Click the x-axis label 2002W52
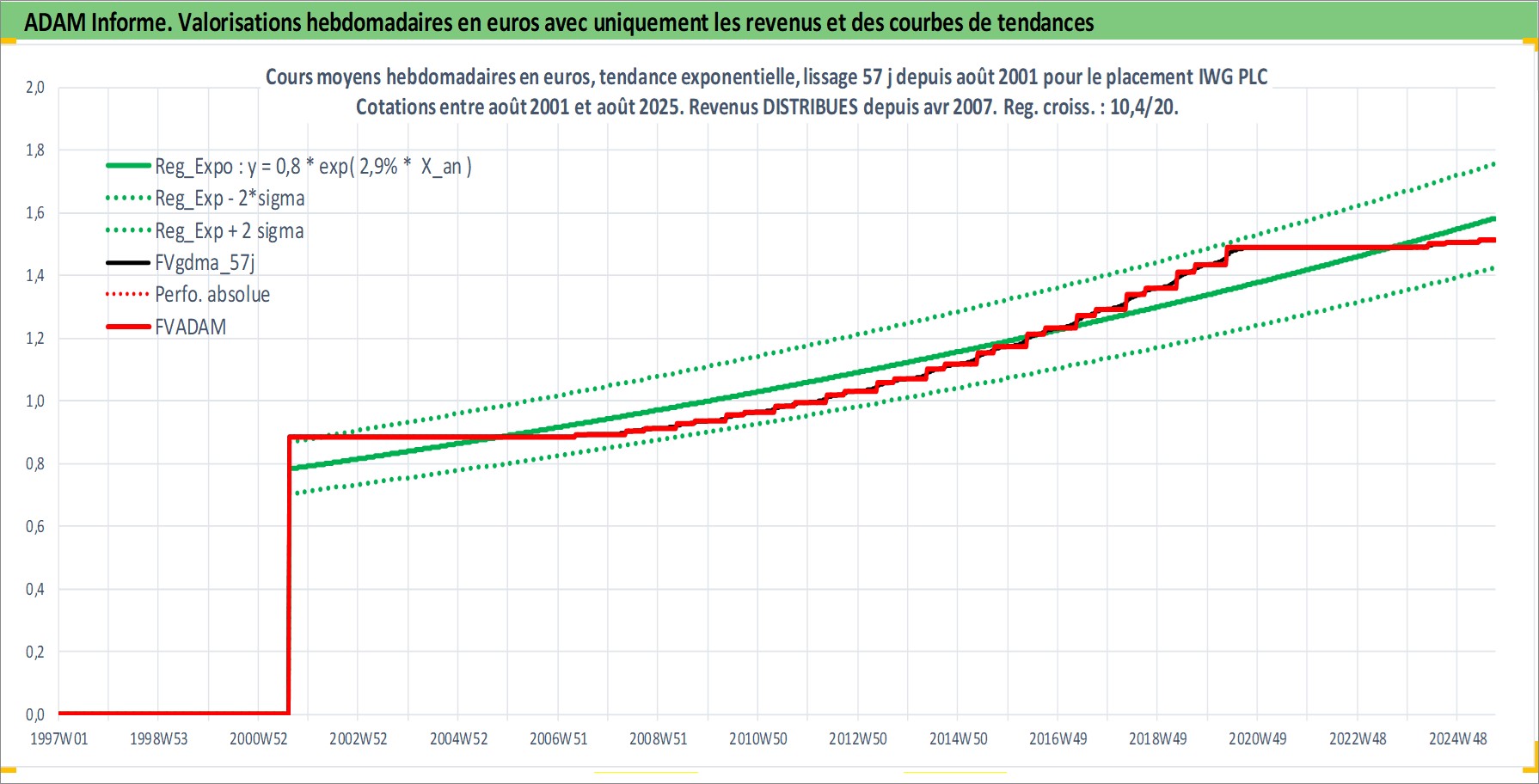This screenshot has height=784, width=1539. click(358, 738)
